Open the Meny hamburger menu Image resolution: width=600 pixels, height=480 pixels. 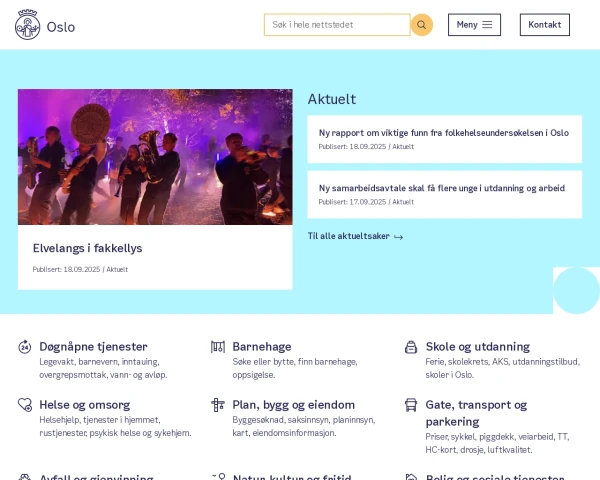coord(474,25)
